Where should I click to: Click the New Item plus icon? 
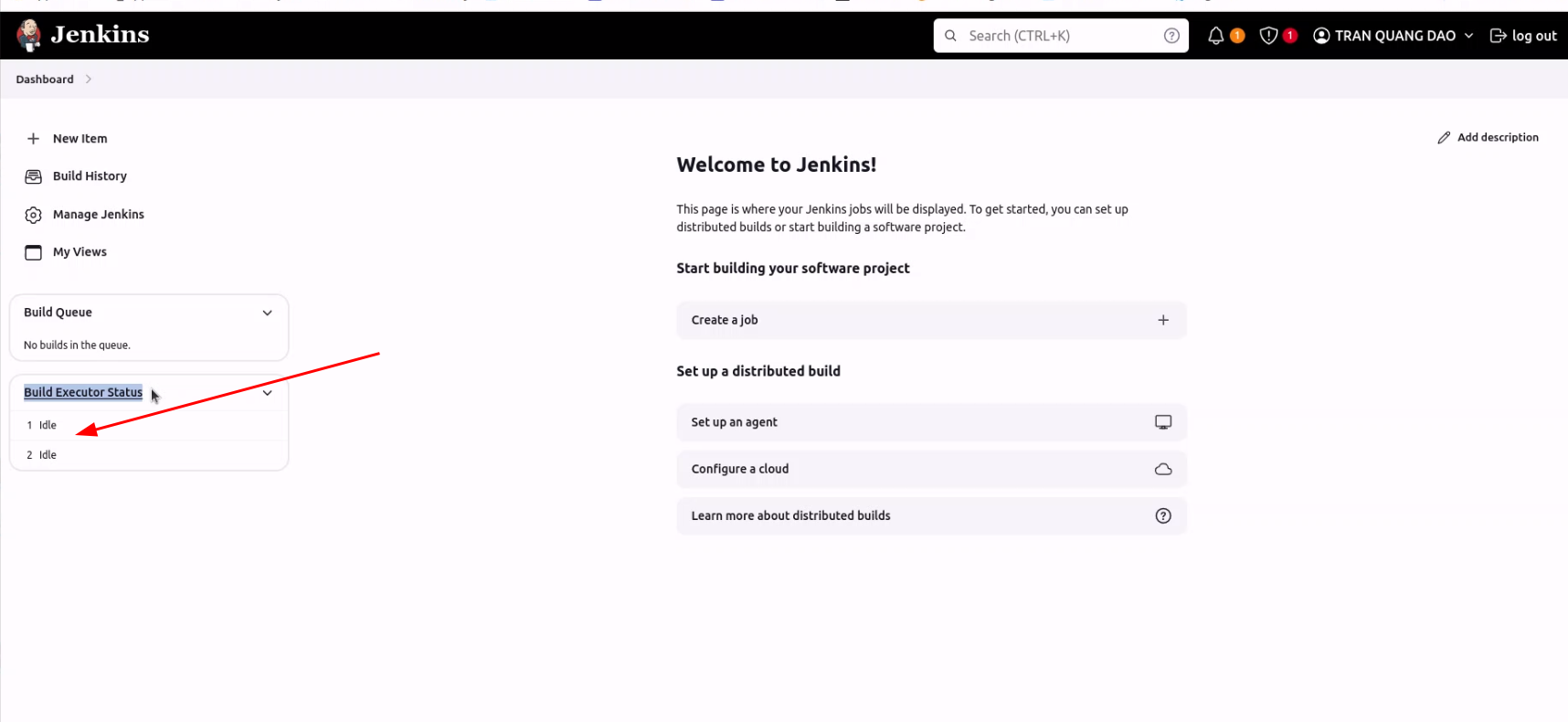click(x=33, y=139)
